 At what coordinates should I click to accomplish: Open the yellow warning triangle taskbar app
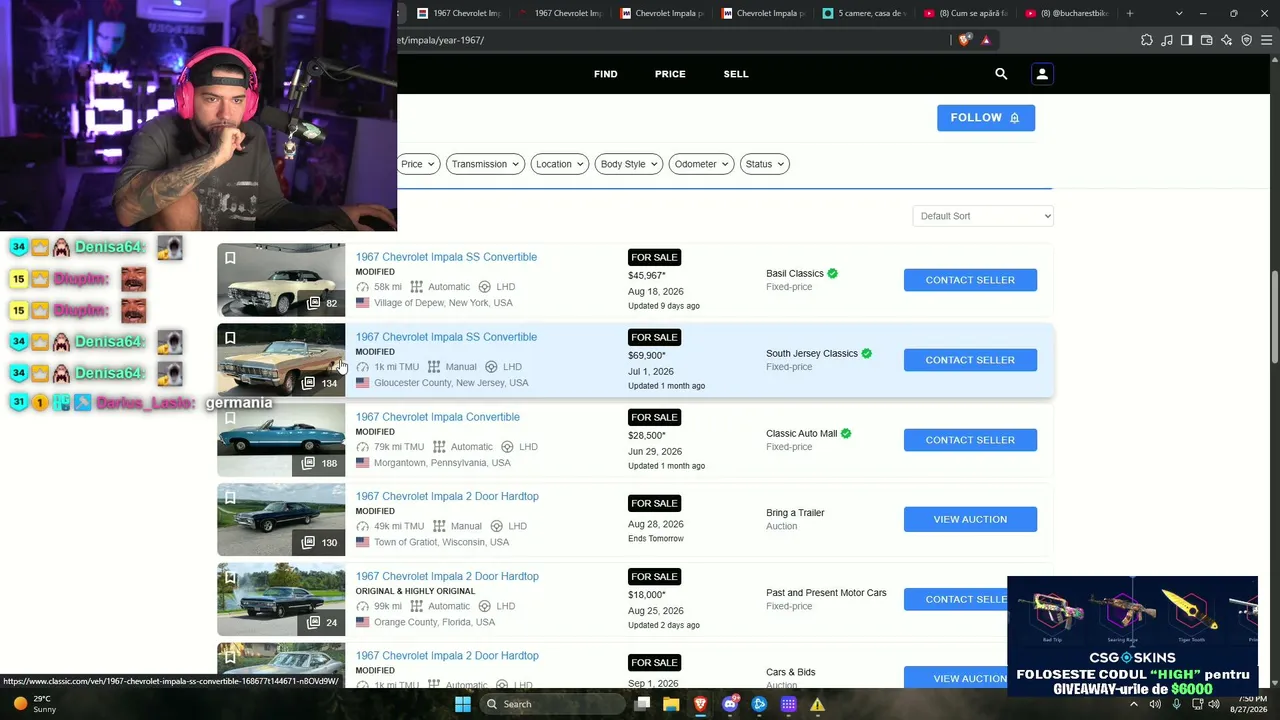817,704
